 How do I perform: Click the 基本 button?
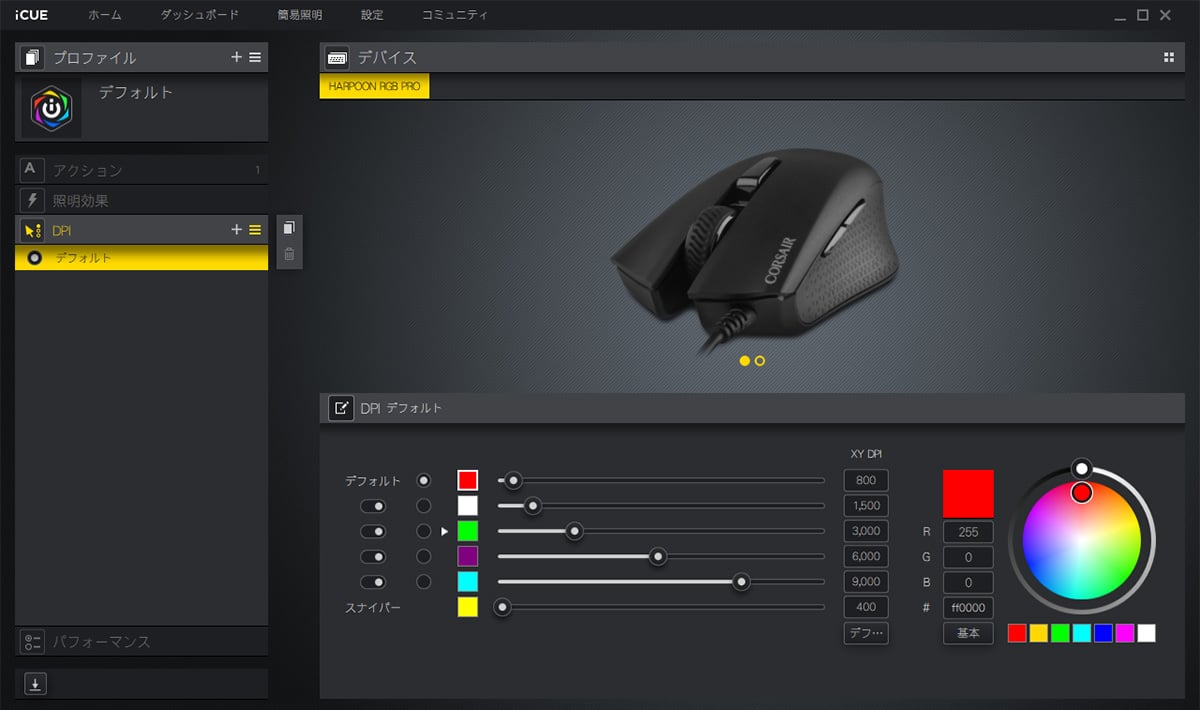pyautogui.click(x=968, y=633)
